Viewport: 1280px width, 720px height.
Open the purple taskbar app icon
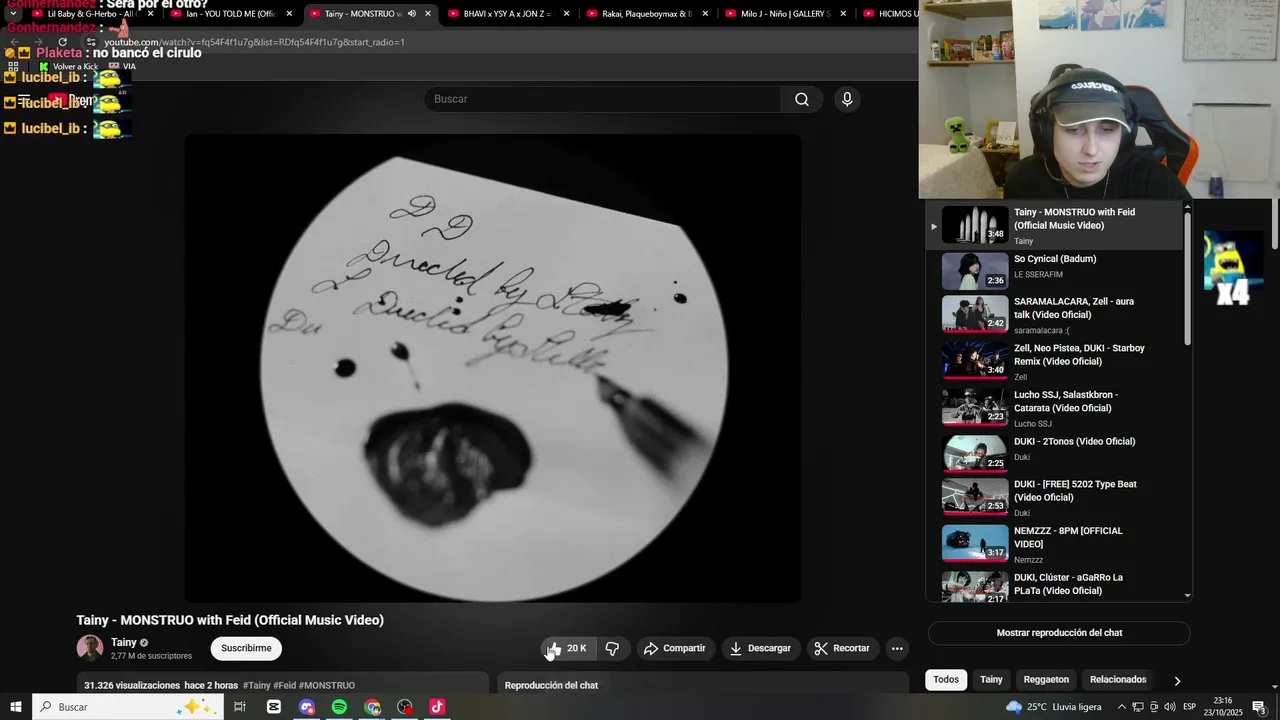307,707
